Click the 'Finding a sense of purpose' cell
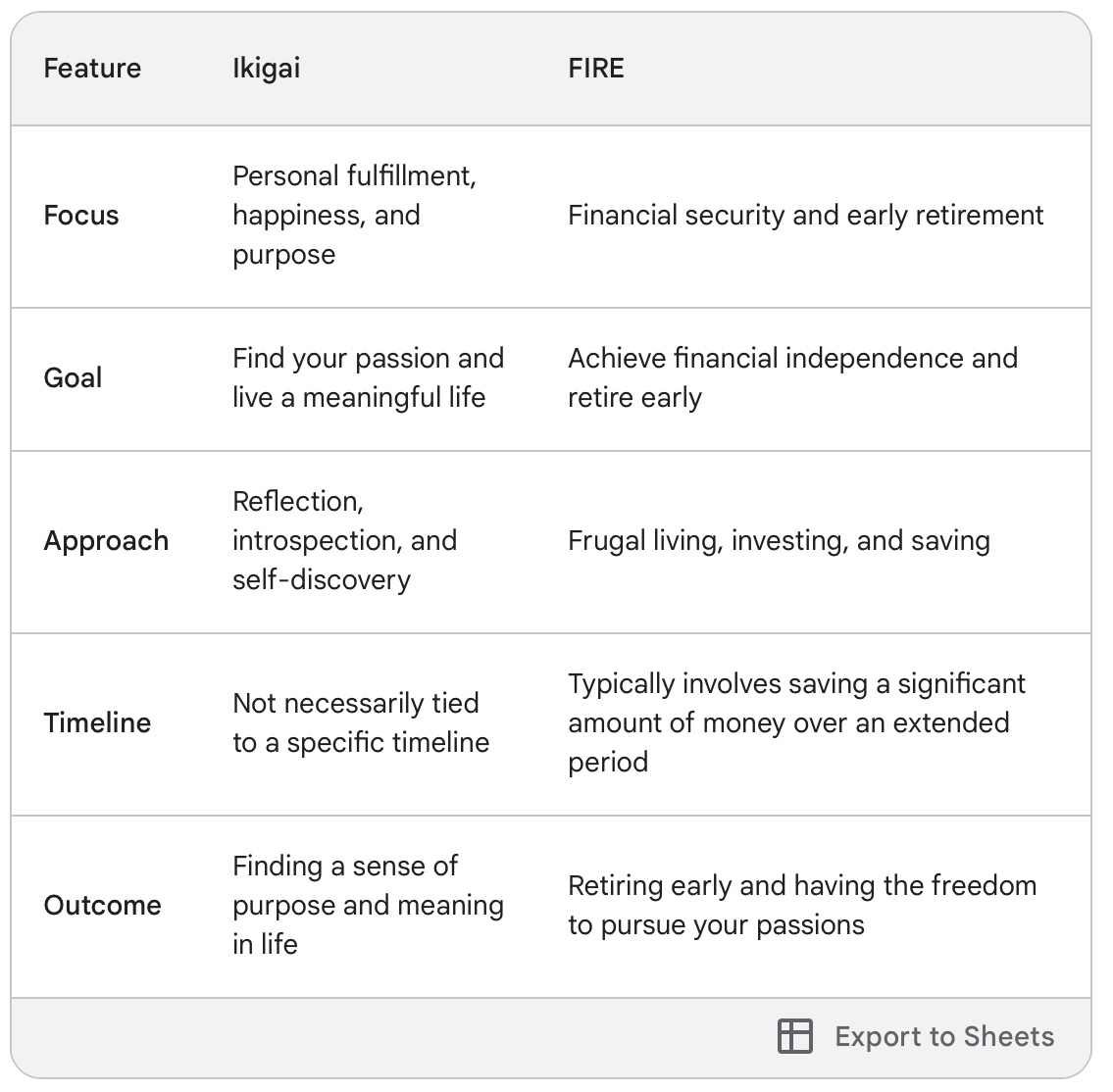1113x1092 pixels. tap(368, 905)
